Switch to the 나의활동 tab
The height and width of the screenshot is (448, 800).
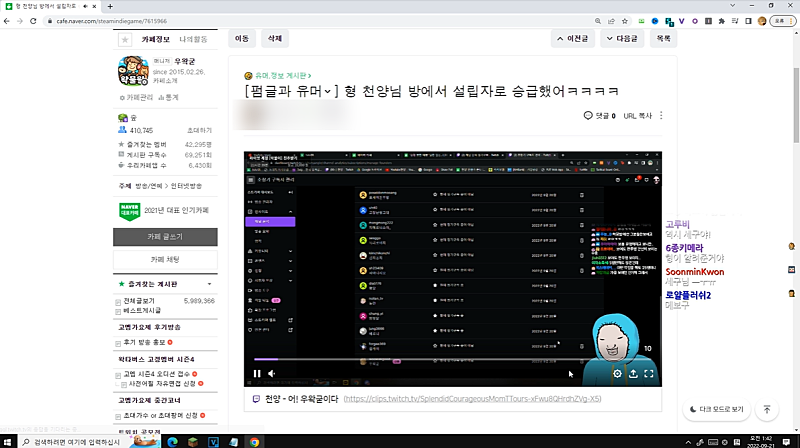point(193,39)
